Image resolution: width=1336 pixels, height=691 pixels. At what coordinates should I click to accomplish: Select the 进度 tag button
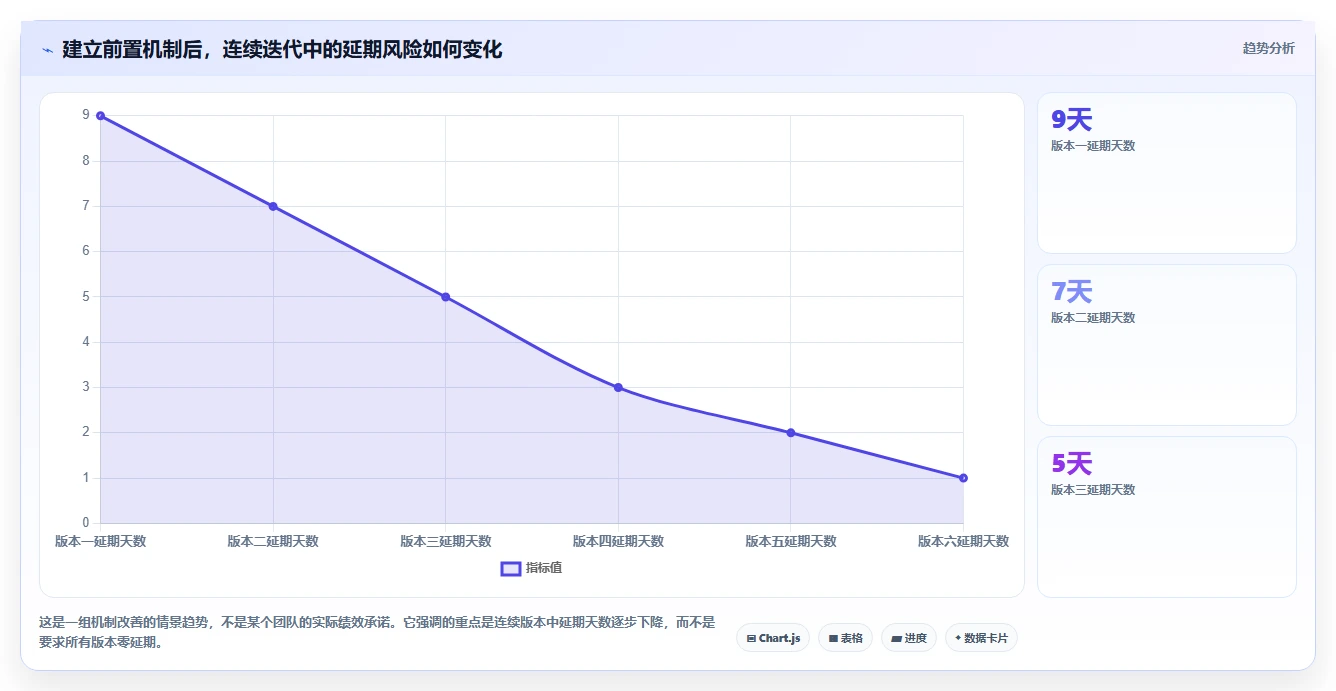pyautogui.click(x=909, y=638)
